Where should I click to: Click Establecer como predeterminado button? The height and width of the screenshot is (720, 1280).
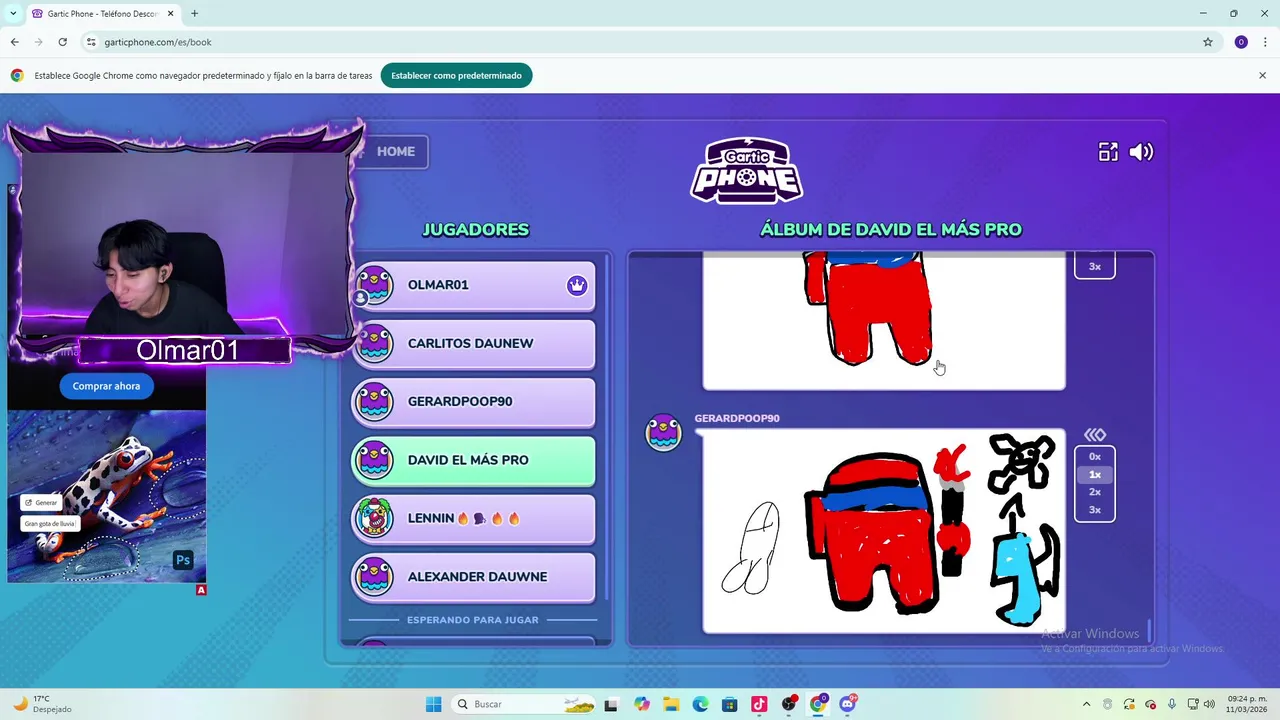click(x=456, y=76)
